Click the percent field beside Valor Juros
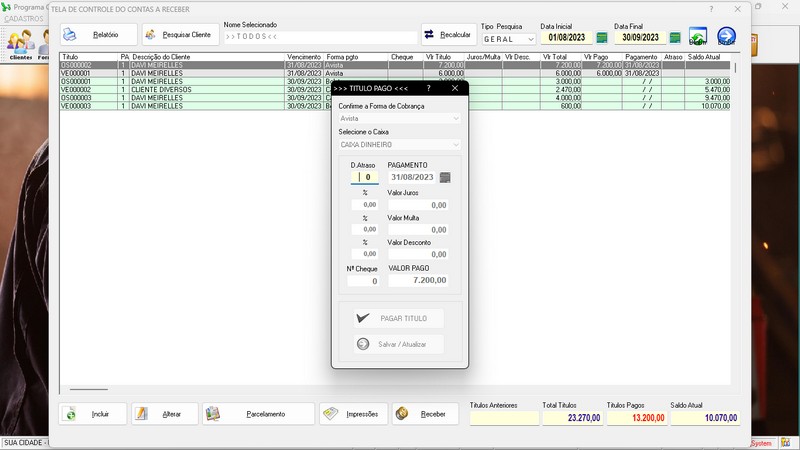Viewport: 800px width, 450px height. (x=364, y=205)
